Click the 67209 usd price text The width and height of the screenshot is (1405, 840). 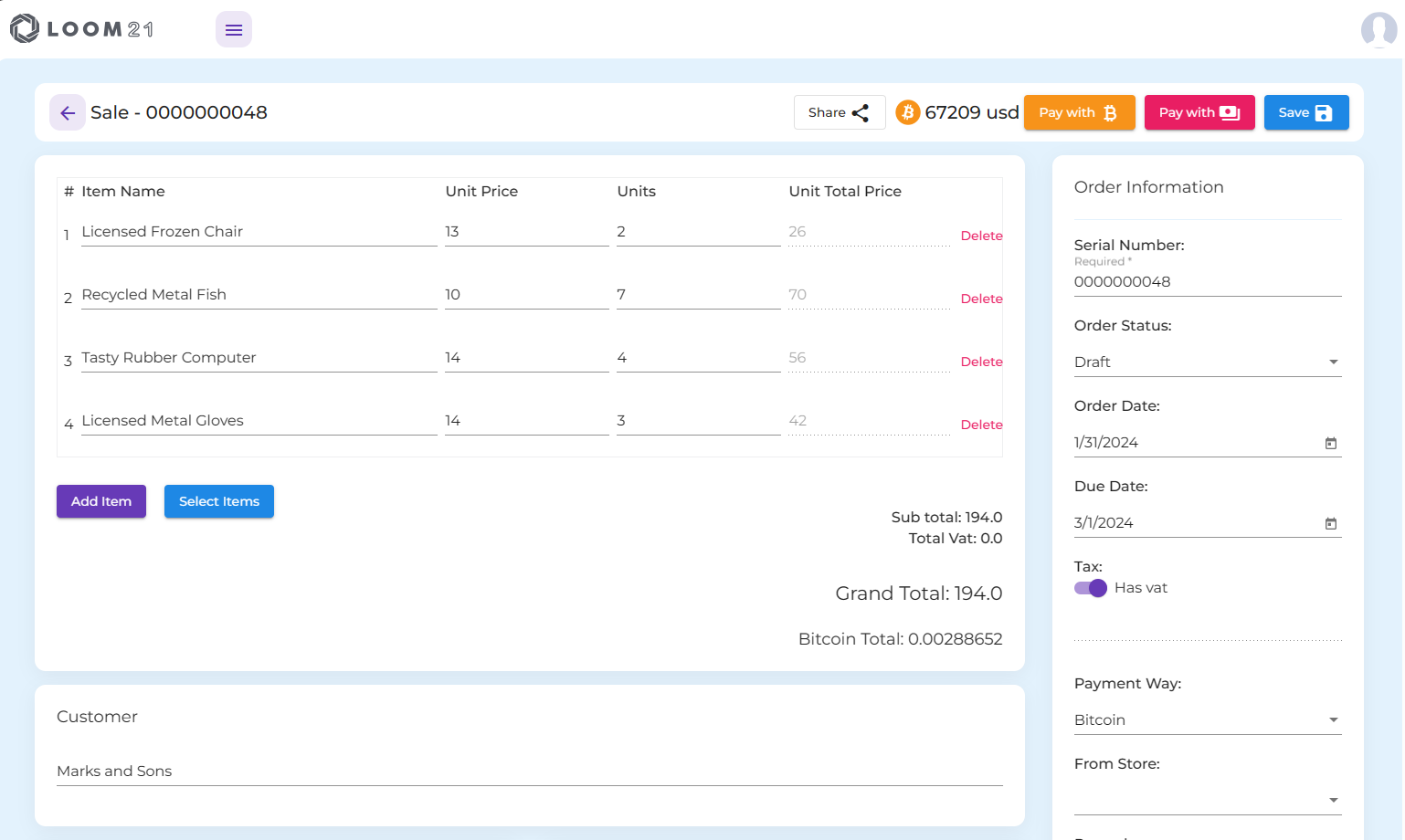pos(972,112)
